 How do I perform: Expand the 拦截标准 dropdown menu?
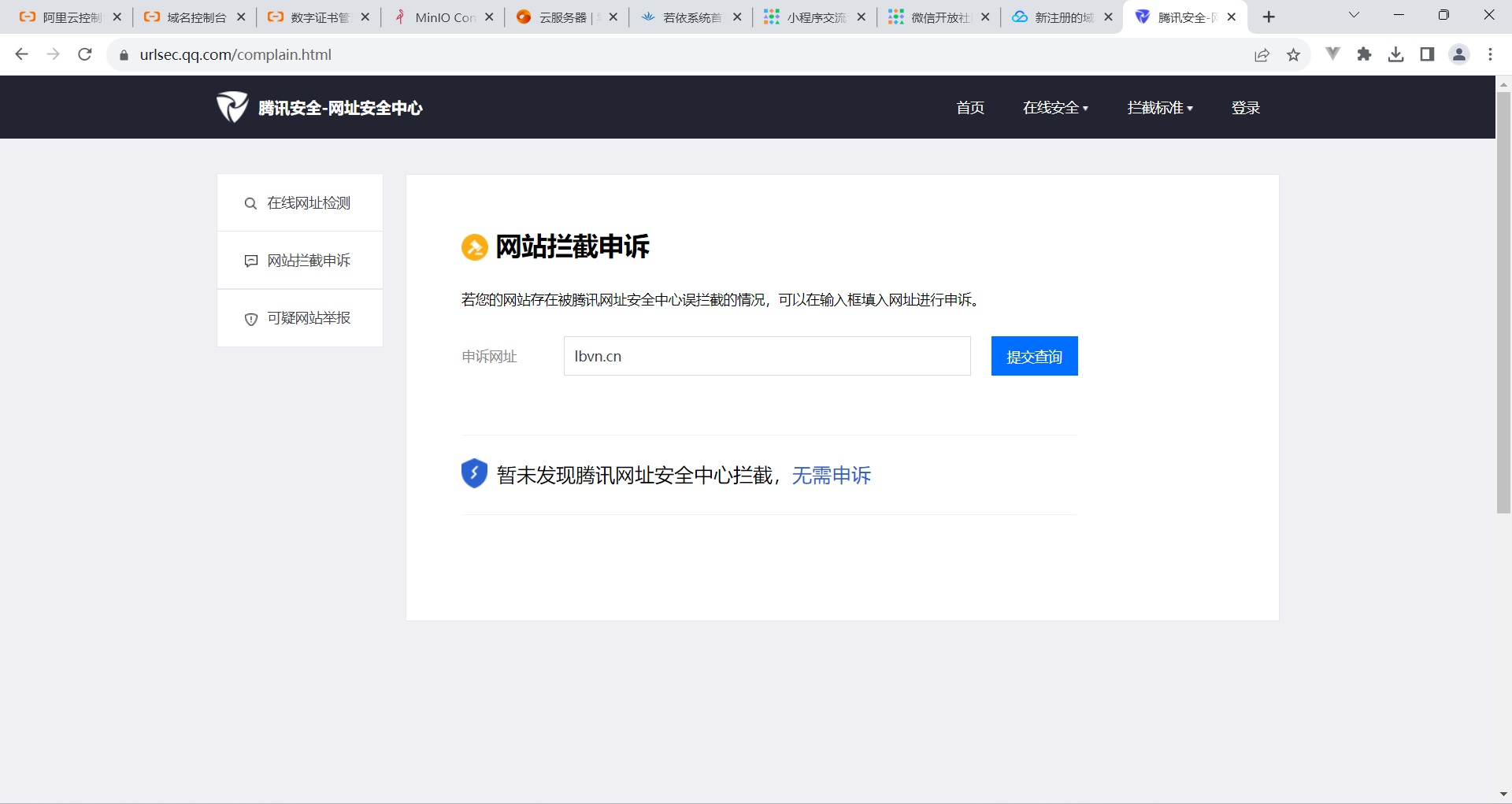[1160, 108]
